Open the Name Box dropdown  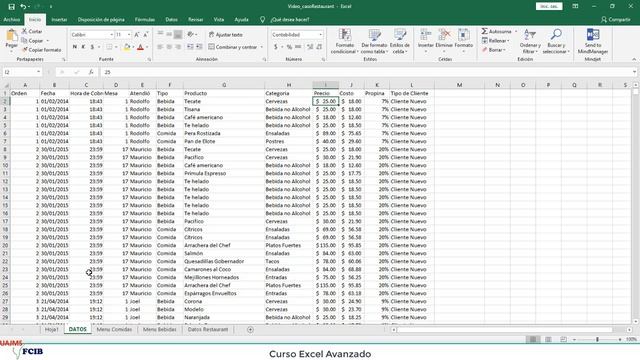tap(38, 72)
